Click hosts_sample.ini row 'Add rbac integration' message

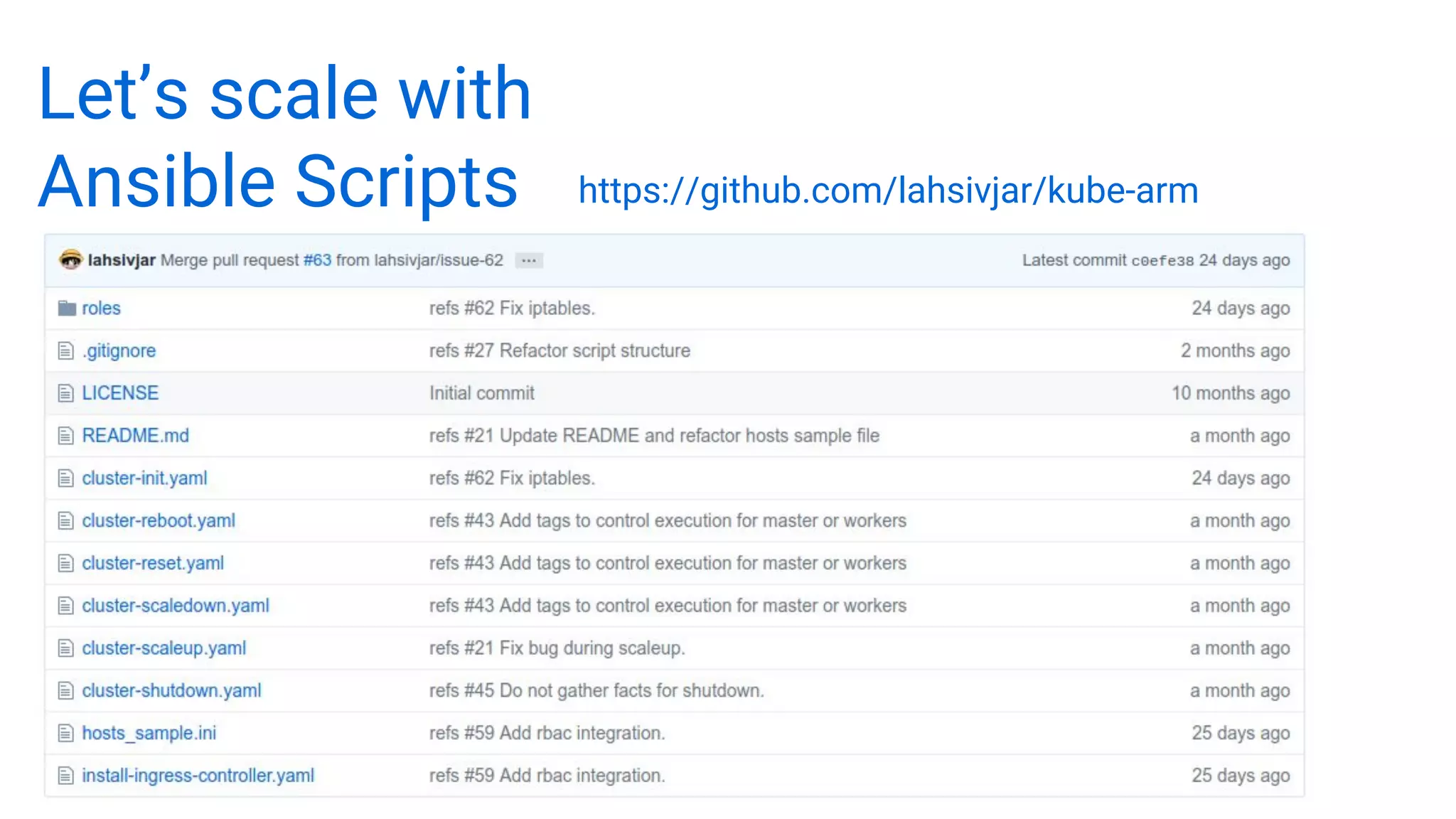point(547,733)
